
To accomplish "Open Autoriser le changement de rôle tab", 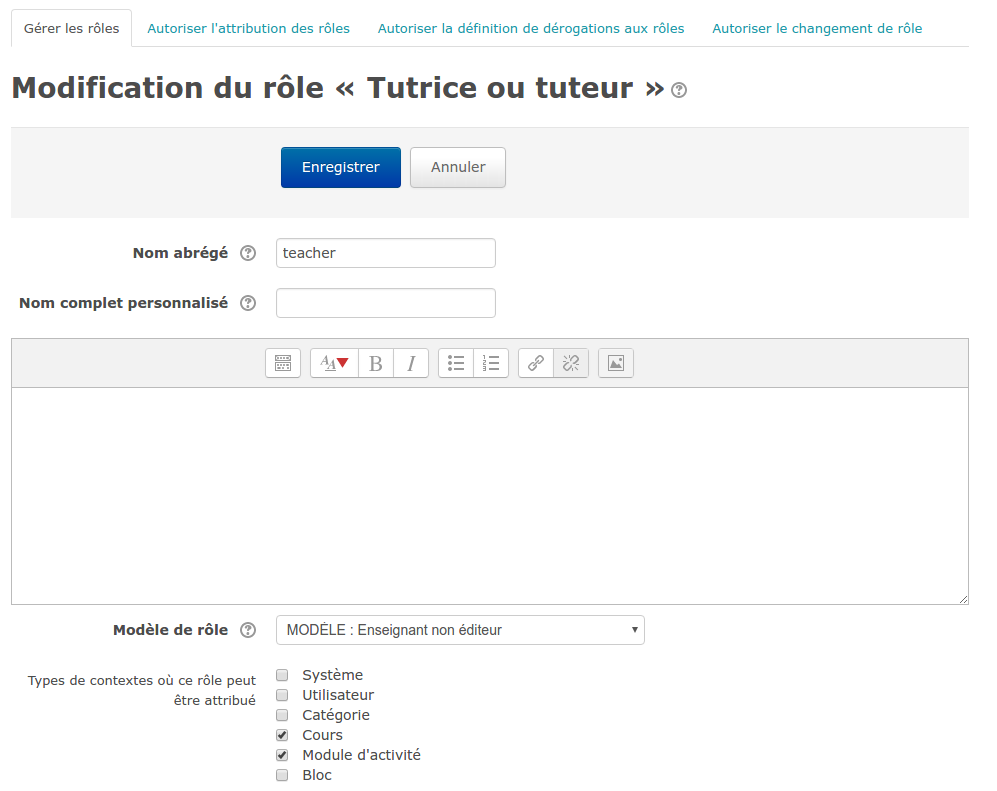I will click(817, 28).
